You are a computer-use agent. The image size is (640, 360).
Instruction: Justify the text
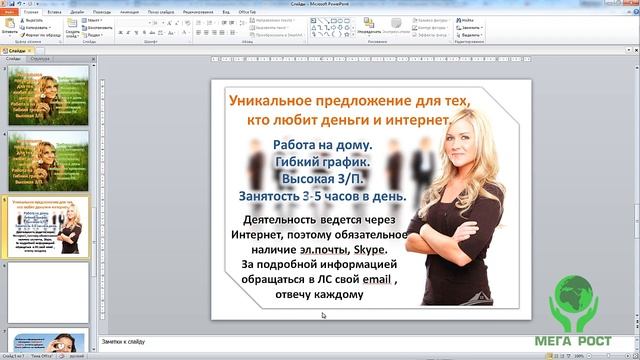click(222, 33)
